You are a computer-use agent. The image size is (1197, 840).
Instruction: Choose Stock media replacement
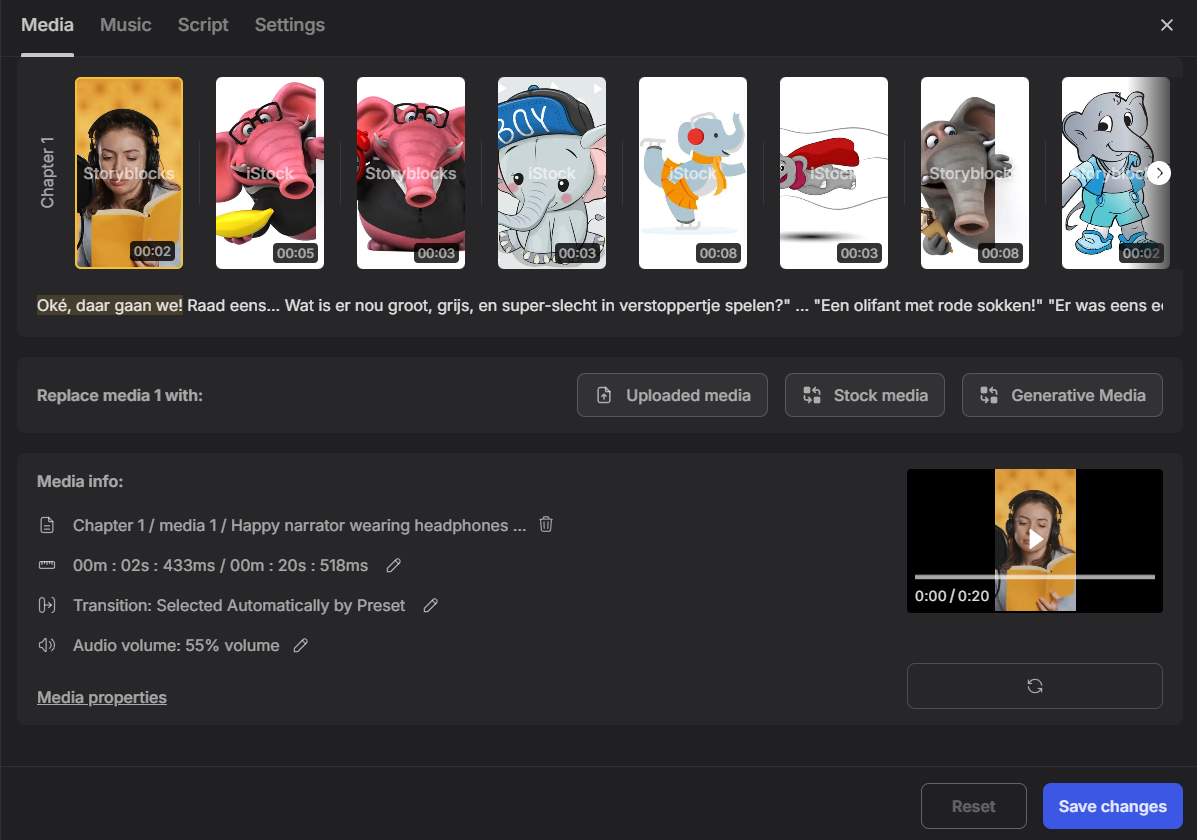[x=865, y=395]
